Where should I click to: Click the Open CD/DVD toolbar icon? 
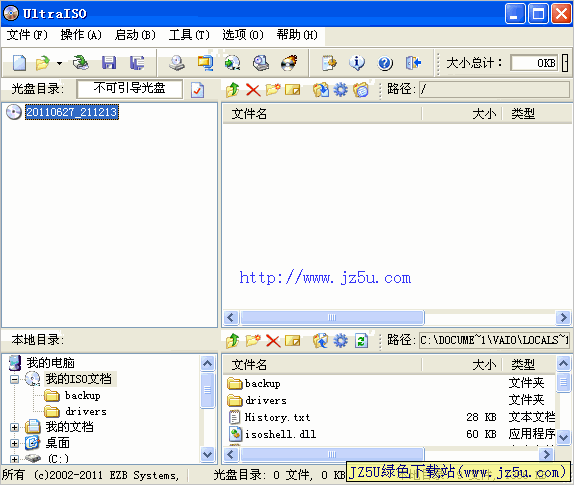tap(81, 63)
